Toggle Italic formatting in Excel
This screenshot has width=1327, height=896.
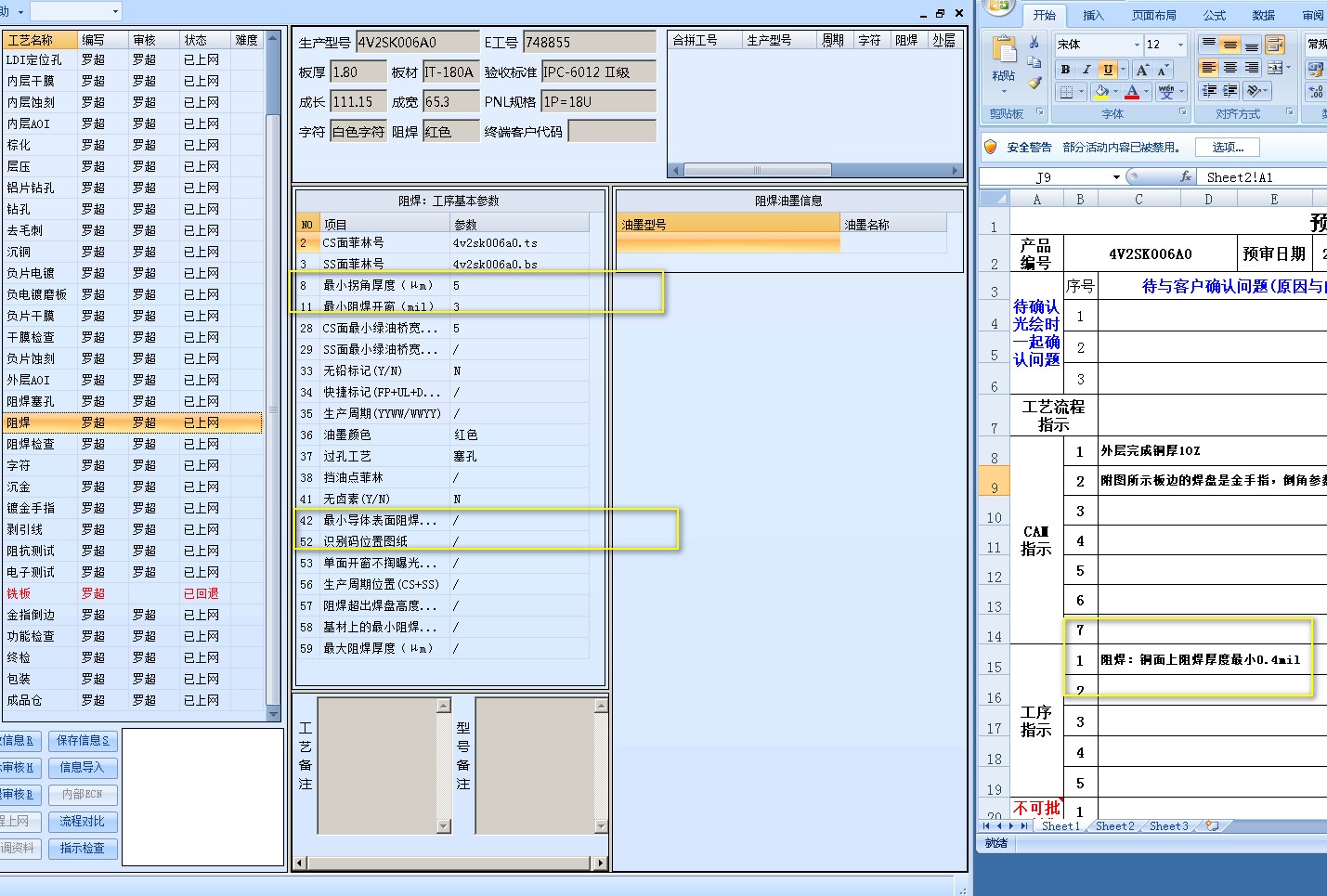click(1086, 70)
